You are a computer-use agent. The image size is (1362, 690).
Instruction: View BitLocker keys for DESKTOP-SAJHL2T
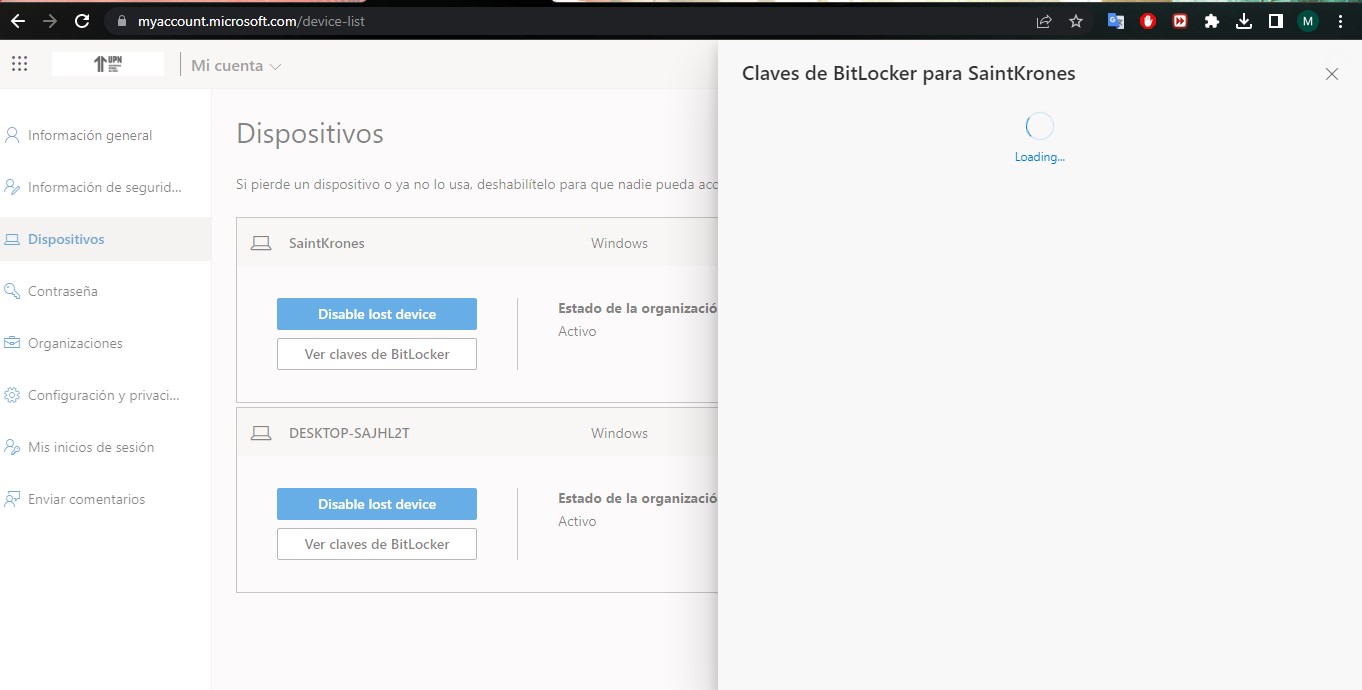377,544
